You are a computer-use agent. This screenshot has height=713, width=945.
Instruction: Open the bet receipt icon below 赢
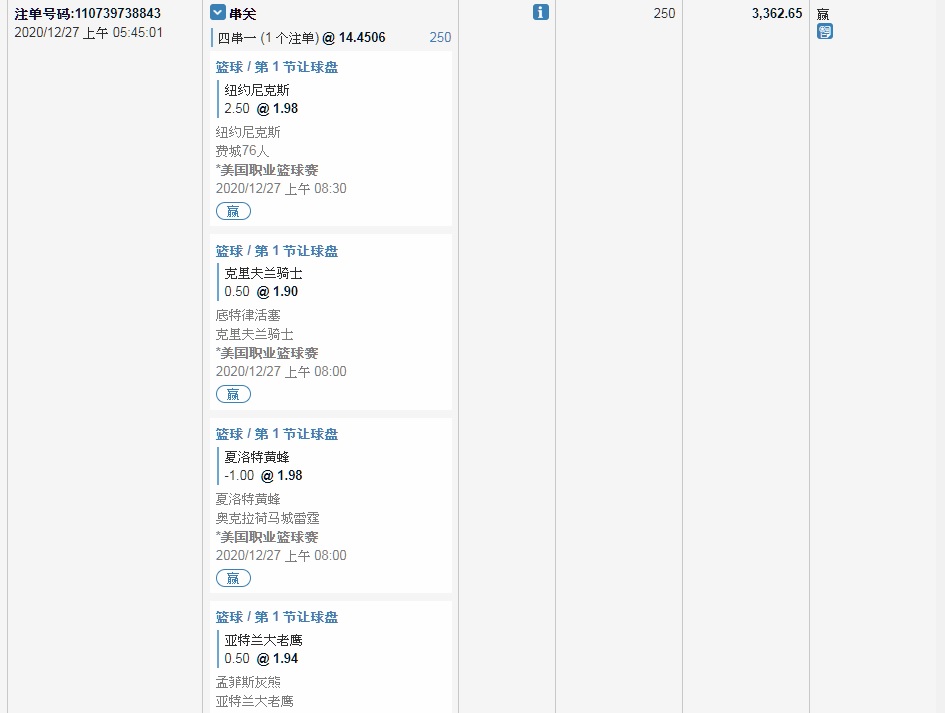coord(824,31)
